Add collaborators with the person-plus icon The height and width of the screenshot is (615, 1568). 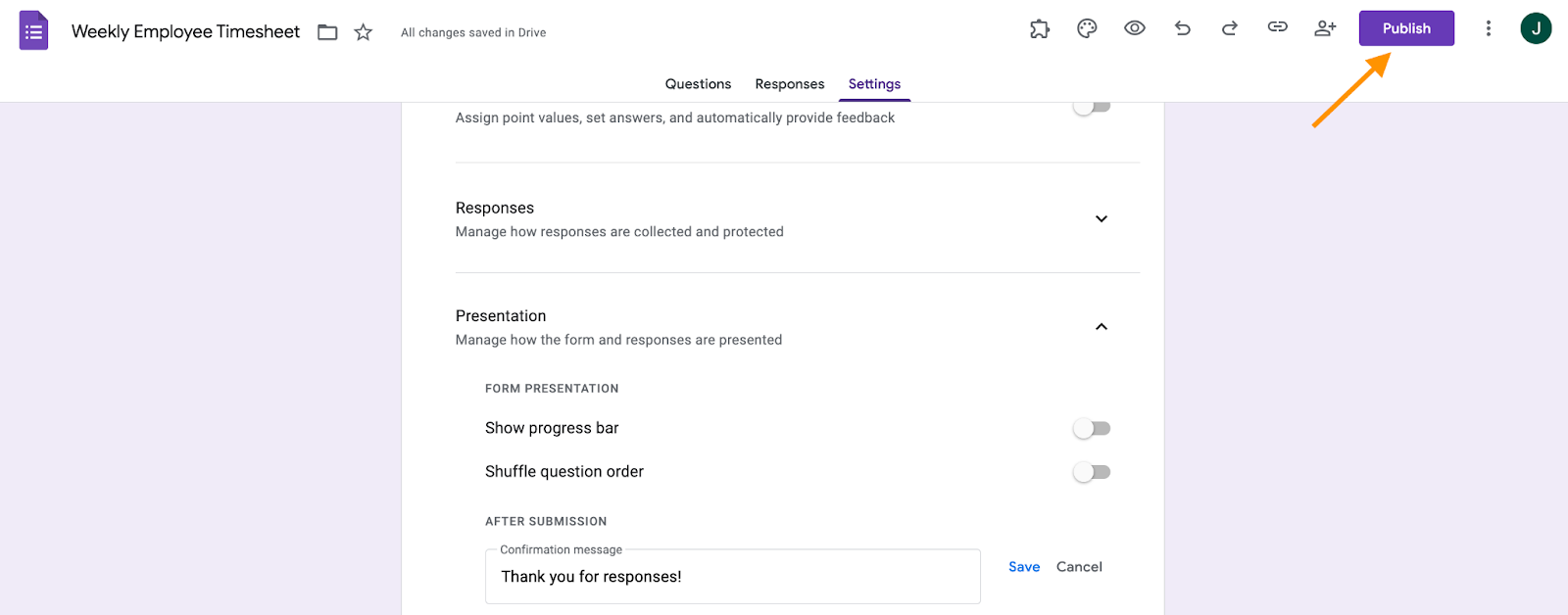click(1325, 28)
